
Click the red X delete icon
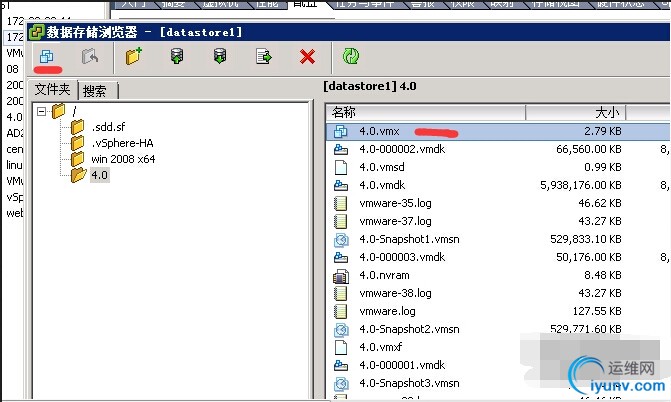[x=307, y=57]
